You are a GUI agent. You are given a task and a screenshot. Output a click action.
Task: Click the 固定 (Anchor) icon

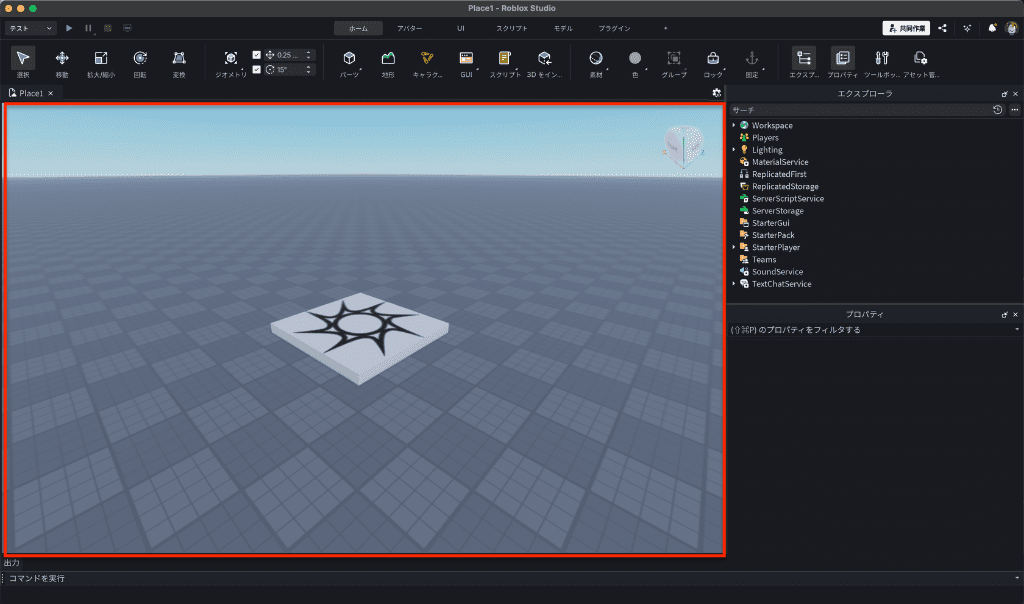pos(751,59)
